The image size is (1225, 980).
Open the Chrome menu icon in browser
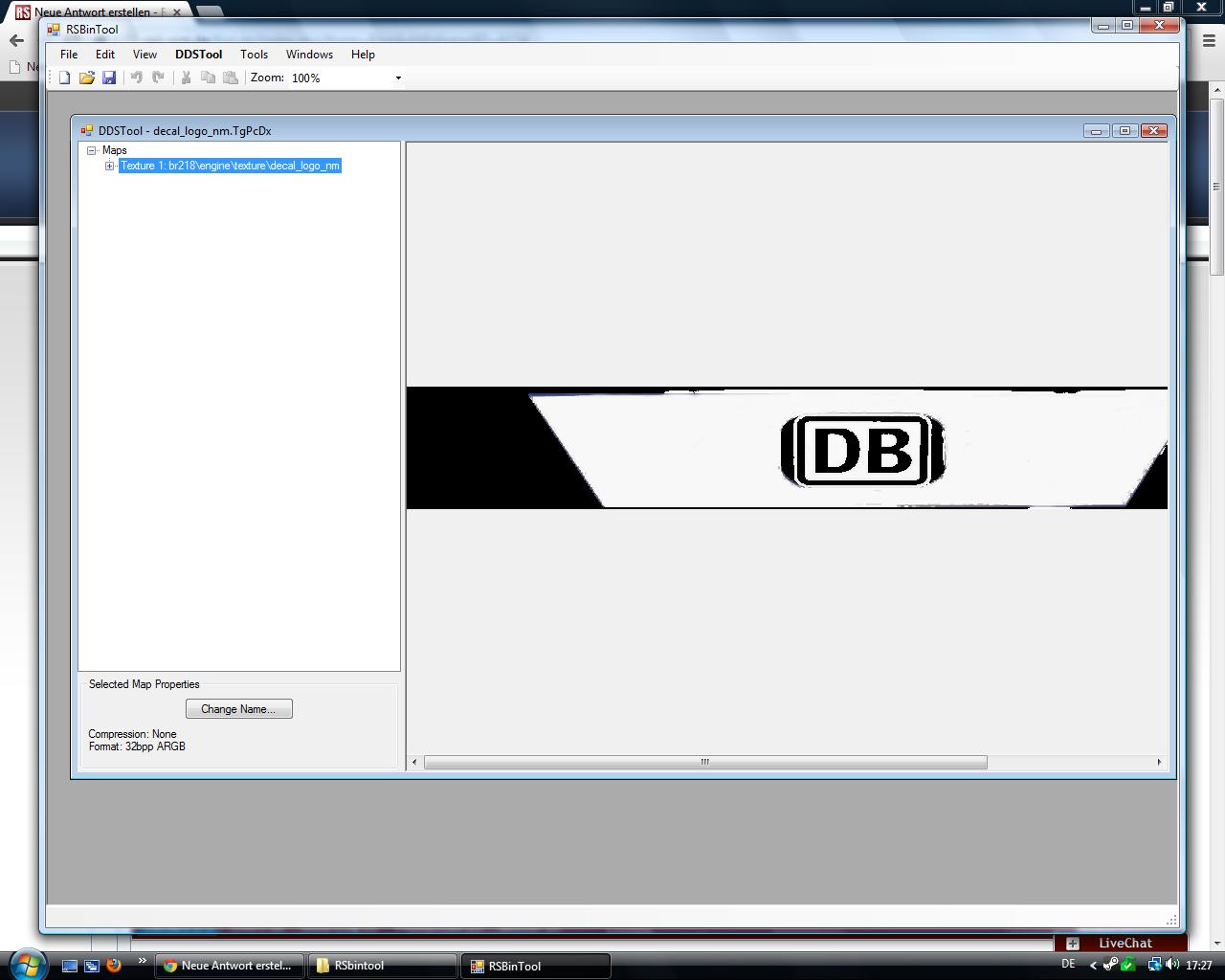[1209, 40]
